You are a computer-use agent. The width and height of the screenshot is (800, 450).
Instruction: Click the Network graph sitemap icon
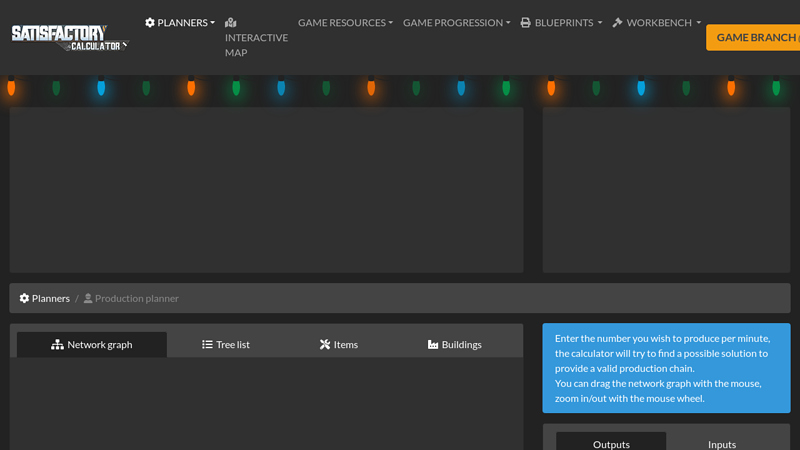(x=57, y=345)
